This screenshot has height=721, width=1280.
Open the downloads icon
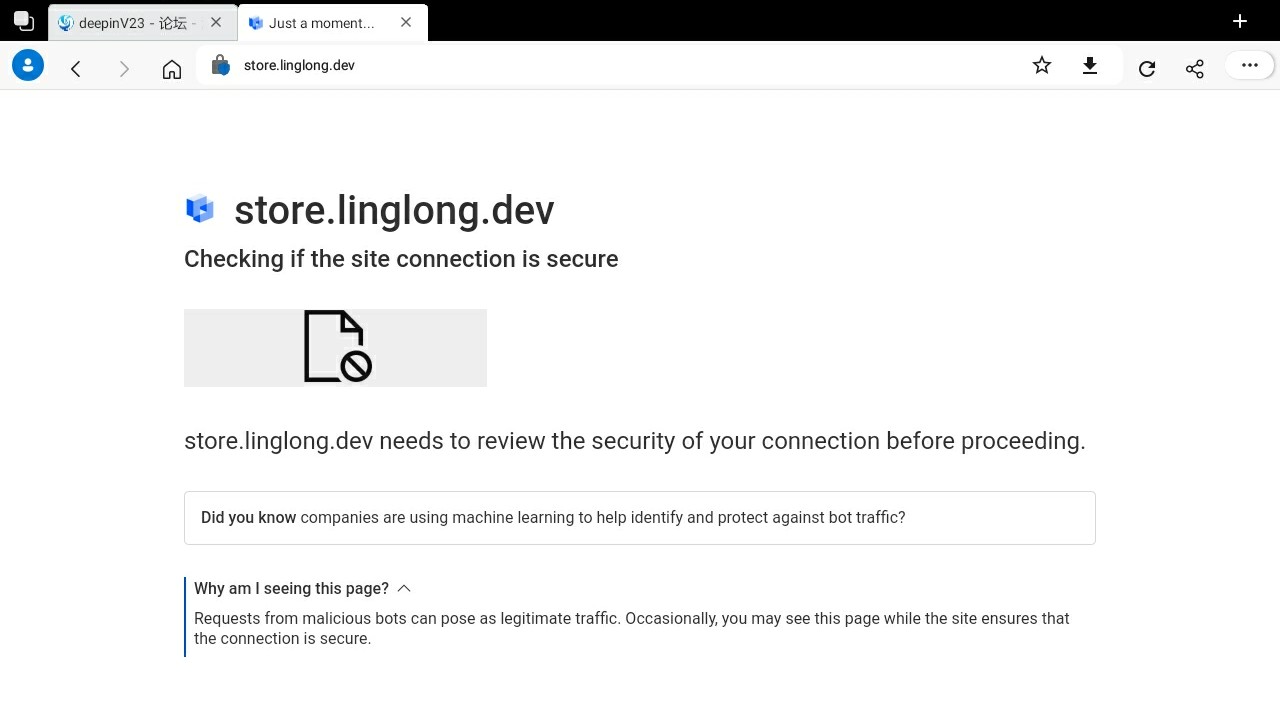[1090, 66]
